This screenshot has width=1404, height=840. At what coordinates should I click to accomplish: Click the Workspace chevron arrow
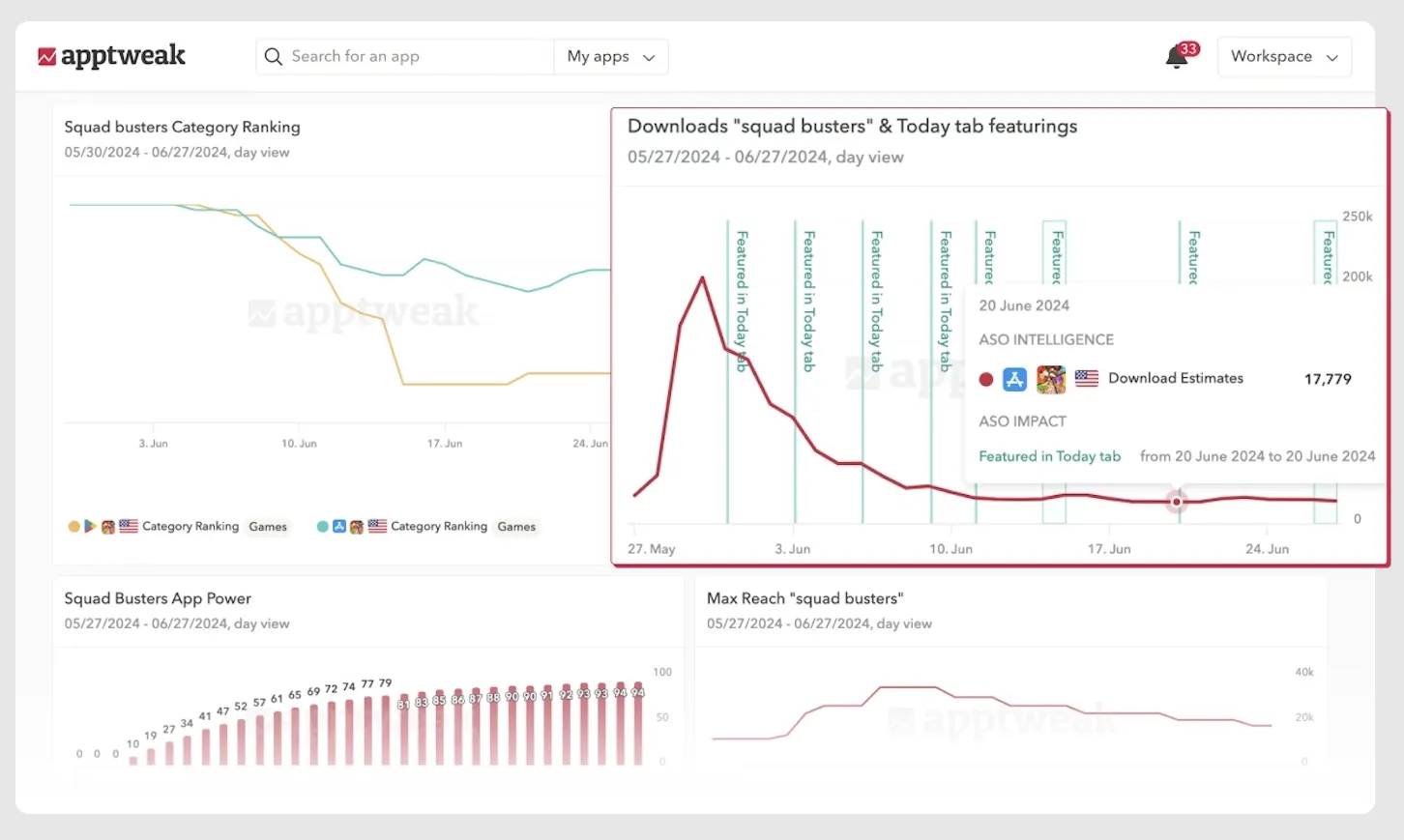(1332, 58)
